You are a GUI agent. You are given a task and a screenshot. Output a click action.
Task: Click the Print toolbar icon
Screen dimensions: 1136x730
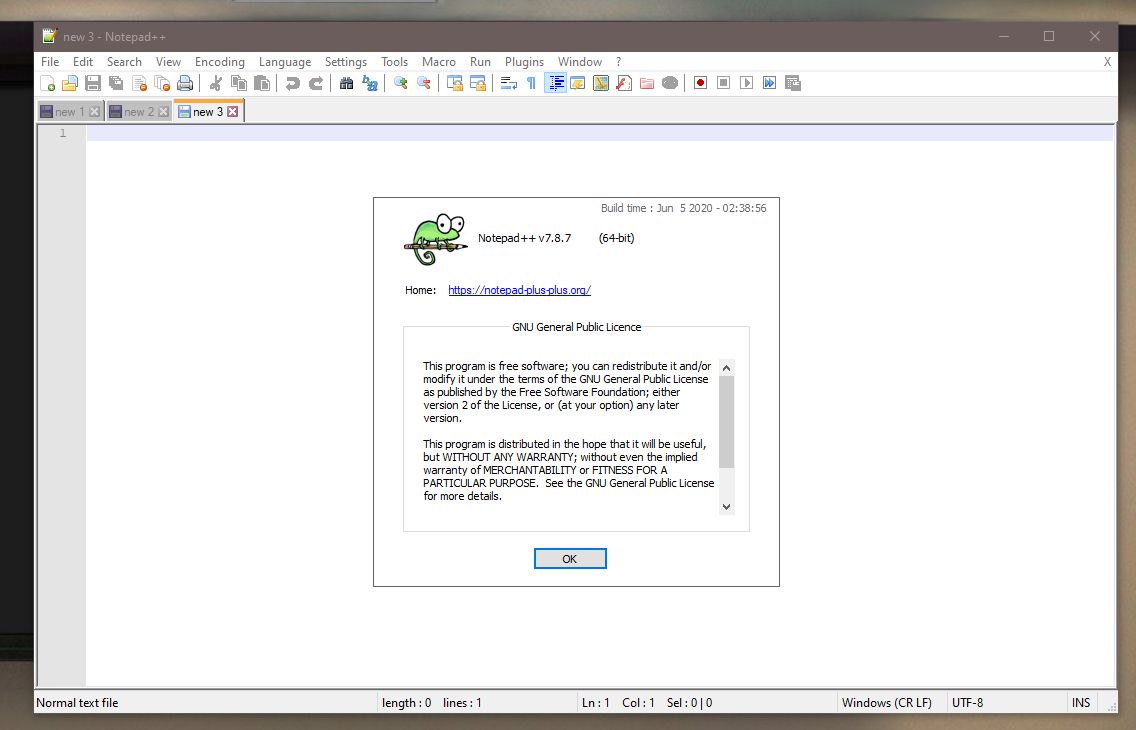point(185,83)
